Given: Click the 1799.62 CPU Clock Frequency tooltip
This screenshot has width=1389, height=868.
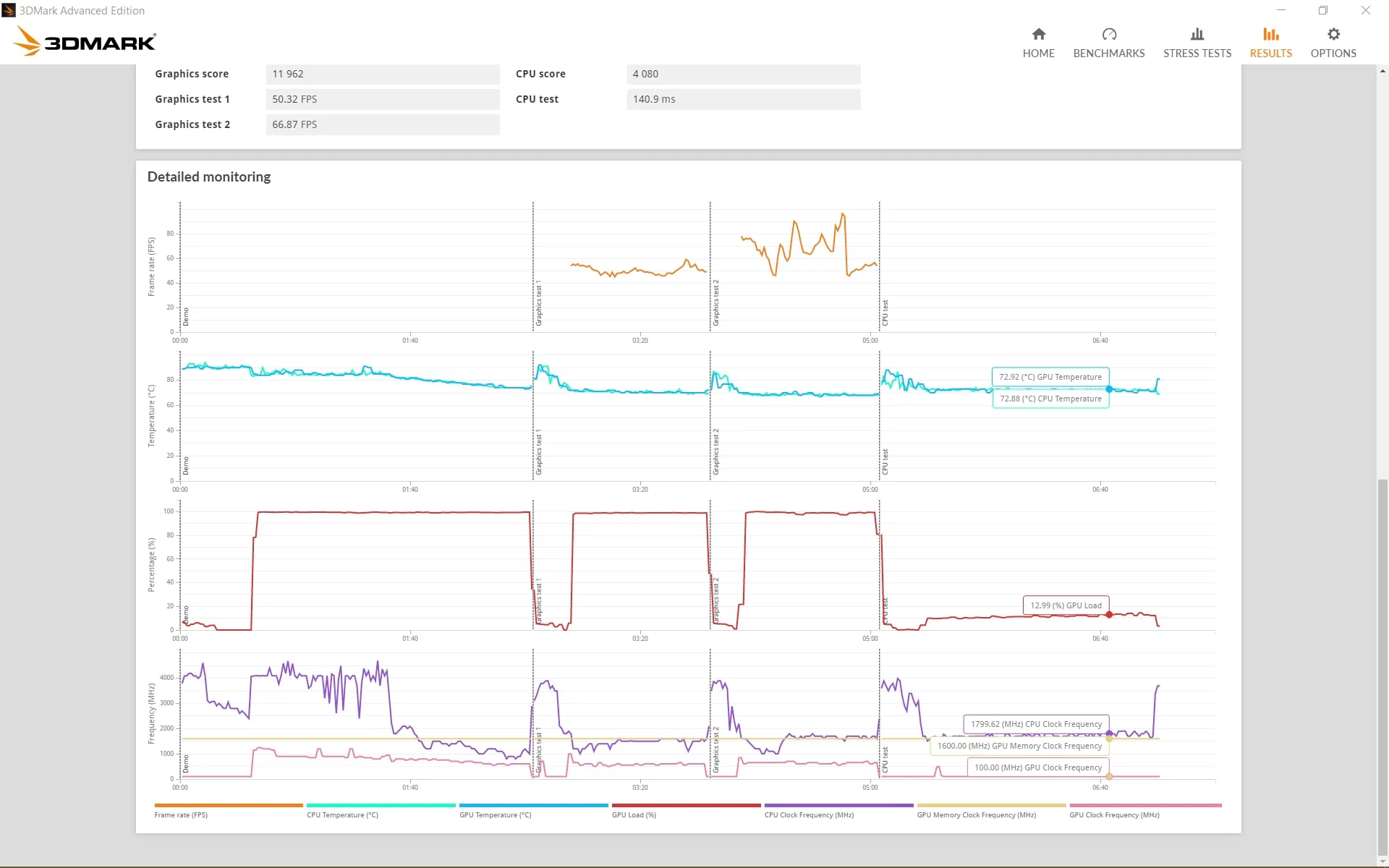Looking at the screenshot, I should [x=1036, y=724].
